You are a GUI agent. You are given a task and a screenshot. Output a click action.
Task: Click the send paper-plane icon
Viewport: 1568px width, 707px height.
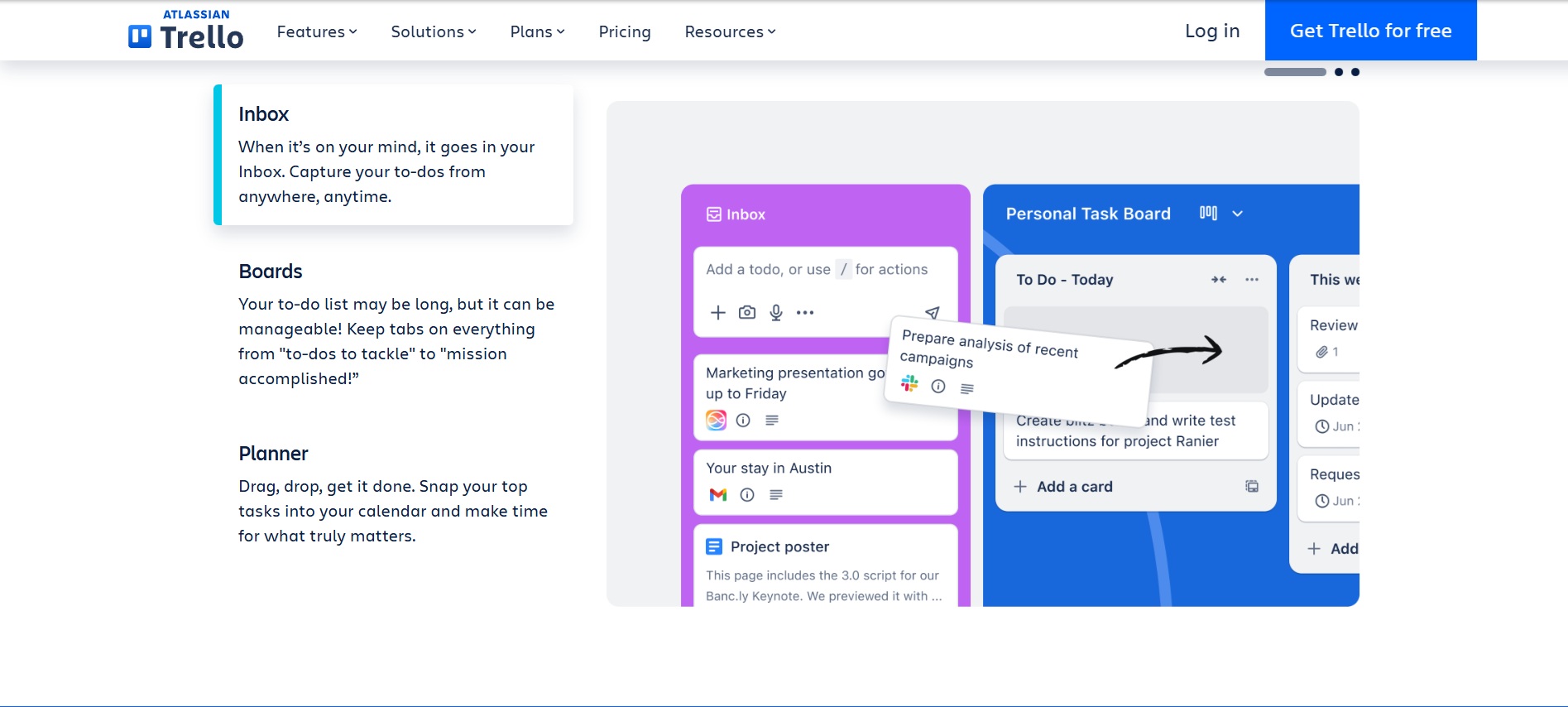(933, 312)
